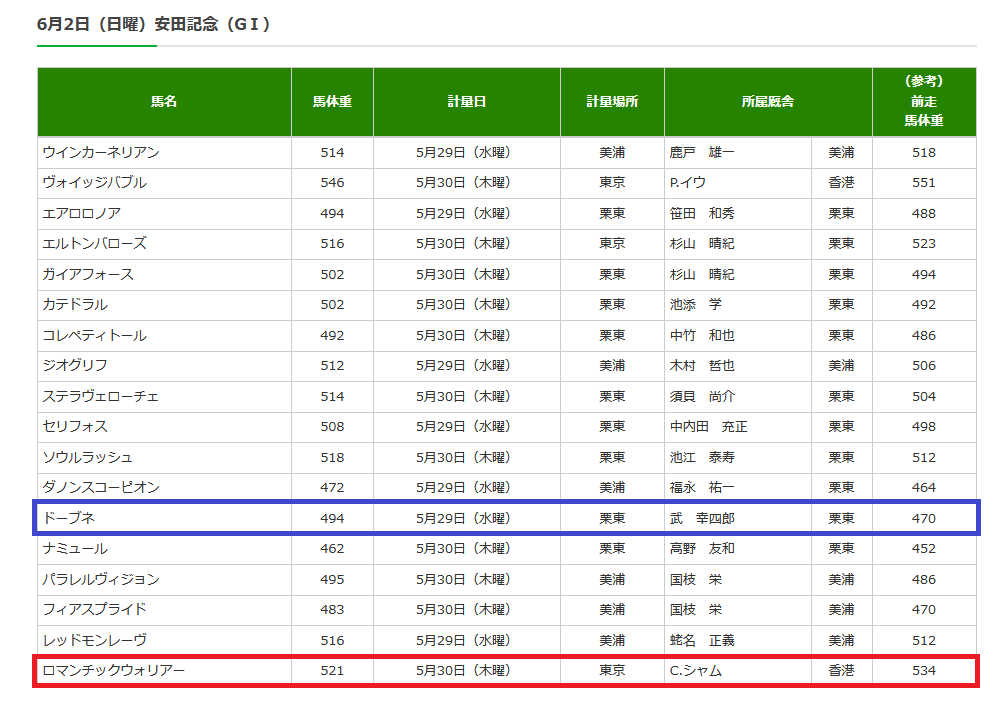Select horse name ドーブネ

tap(68, 518)
